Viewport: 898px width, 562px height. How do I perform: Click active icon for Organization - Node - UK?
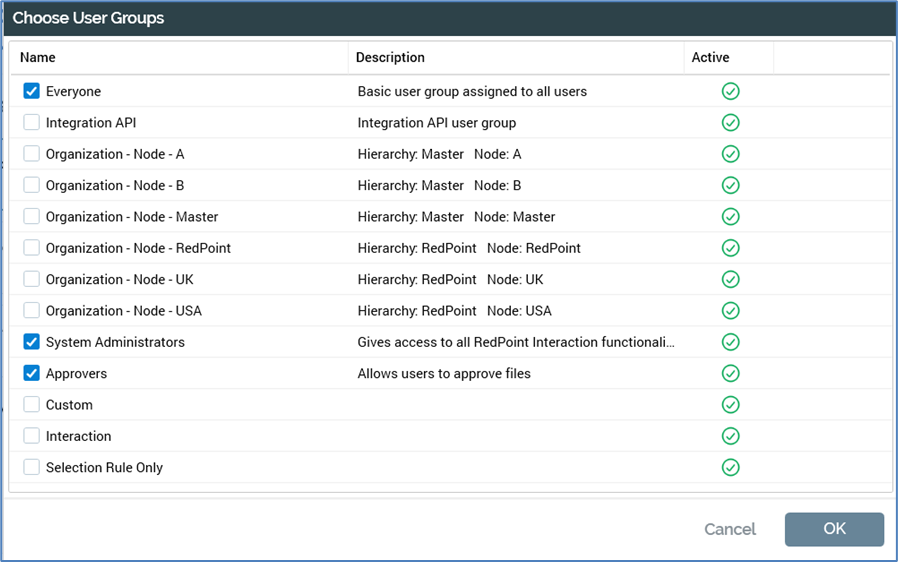[x=730, y=279]
